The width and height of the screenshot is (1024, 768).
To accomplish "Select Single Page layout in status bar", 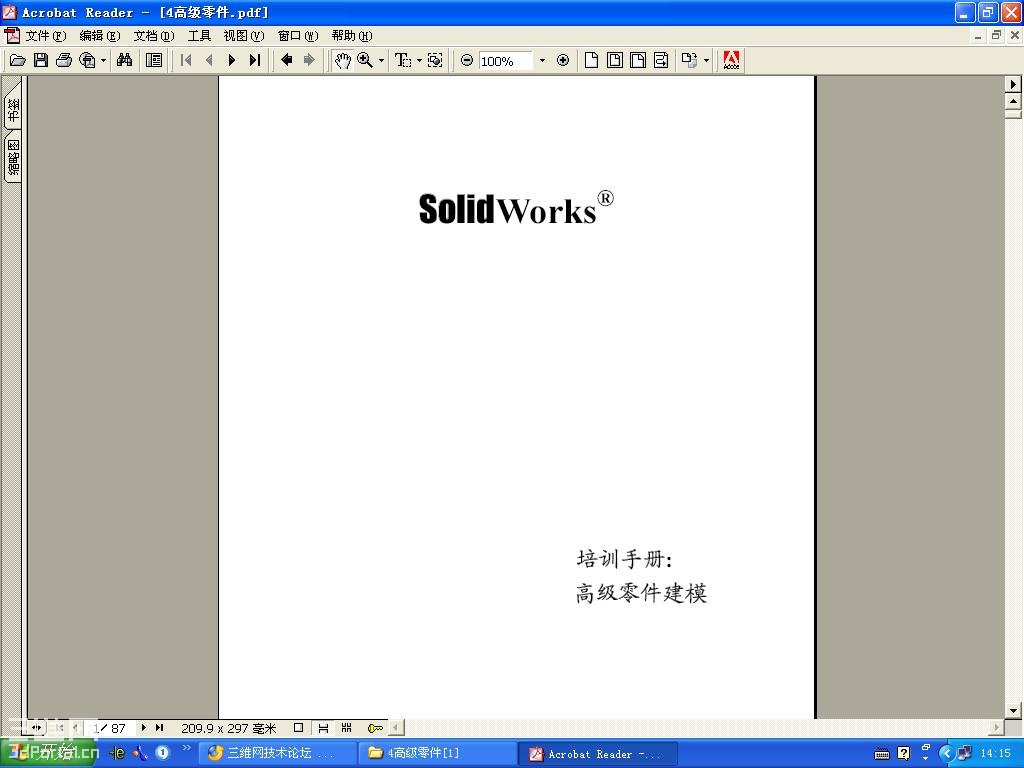I will [298, 728].
